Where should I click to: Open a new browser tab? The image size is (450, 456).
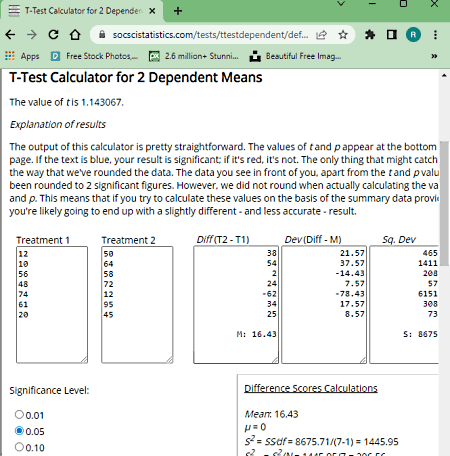click(x=178, y=11)
